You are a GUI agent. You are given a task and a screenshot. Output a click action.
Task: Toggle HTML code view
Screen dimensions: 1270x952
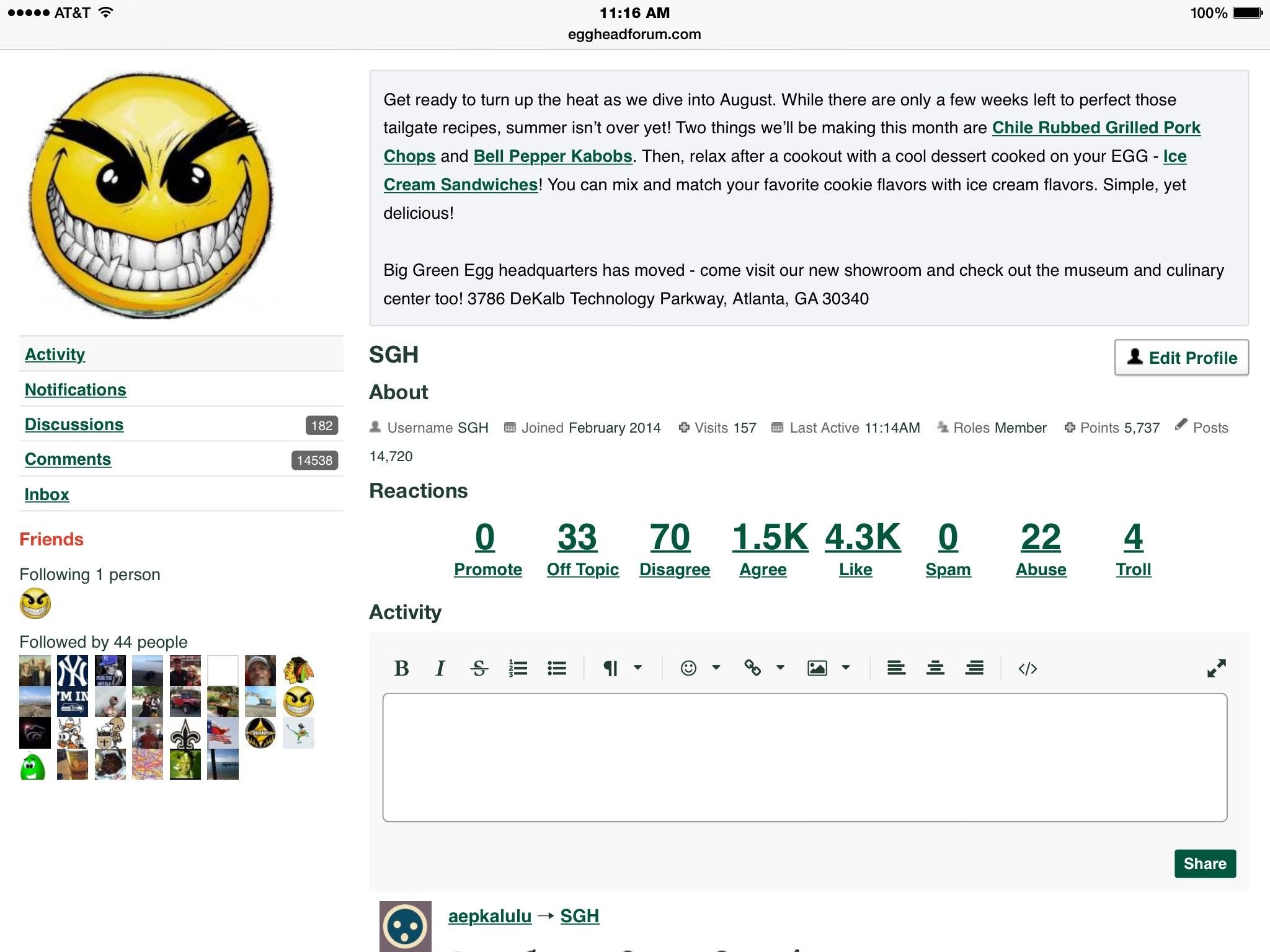click(x=1028, y=668)
